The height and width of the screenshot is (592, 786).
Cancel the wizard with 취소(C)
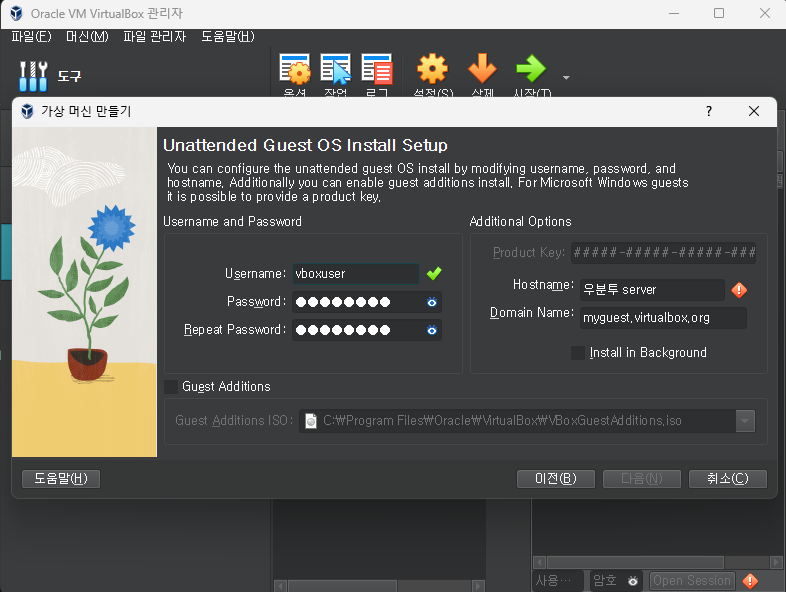click(x=728, y=479)
